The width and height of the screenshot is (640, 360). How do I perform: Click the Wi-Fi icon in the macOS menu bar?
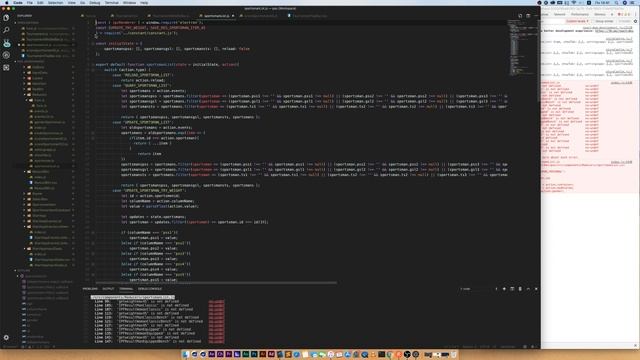[574, 2]
